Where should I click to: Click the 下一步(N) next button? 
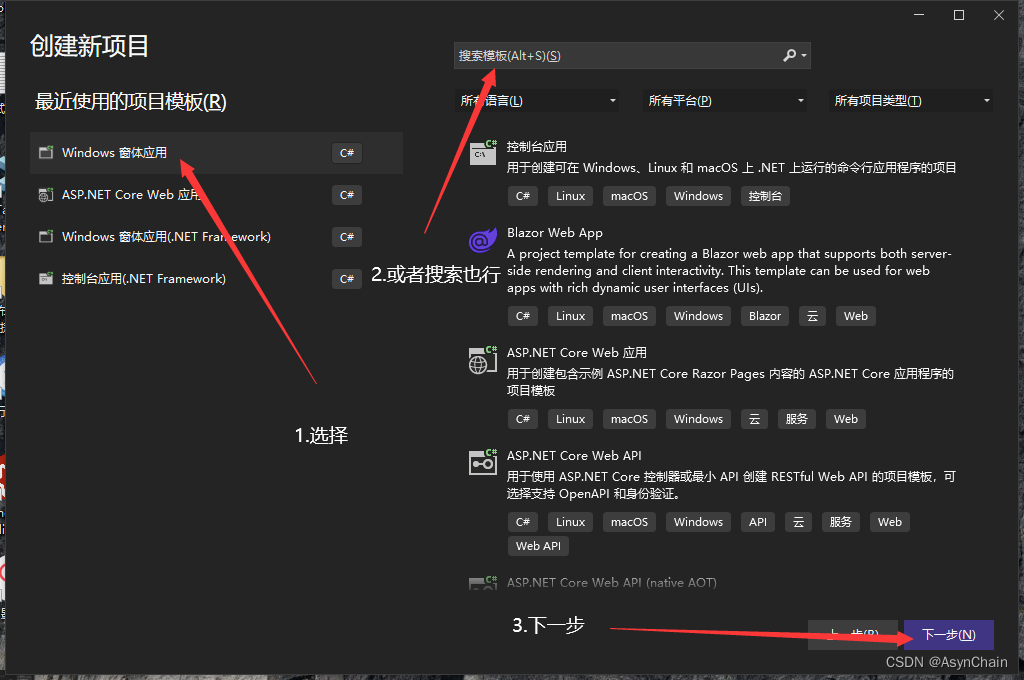click(x=949, y=634)
